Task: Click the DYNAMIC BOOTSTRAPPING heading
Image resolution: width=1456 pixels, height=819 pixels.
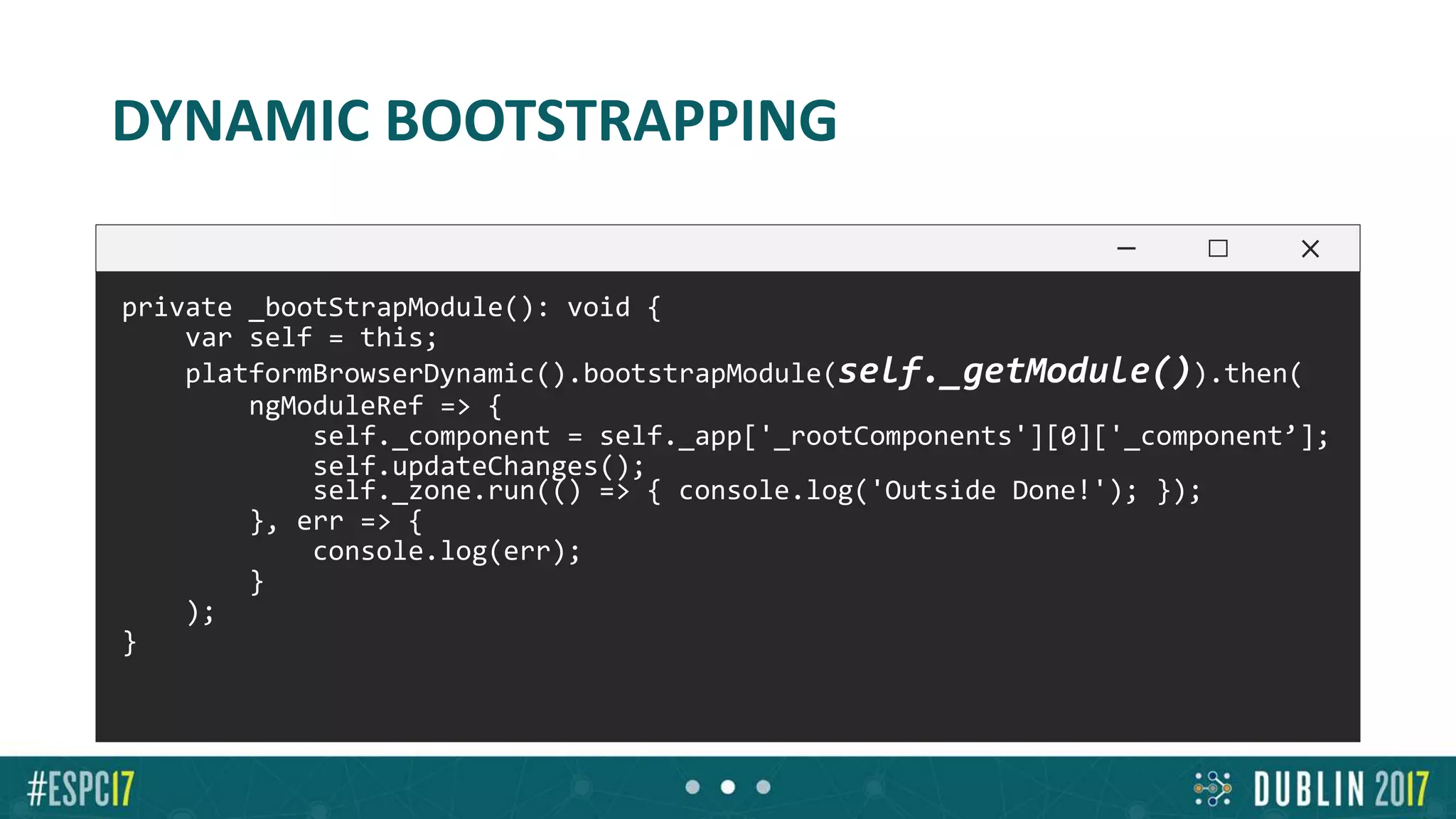Action: 474,119
